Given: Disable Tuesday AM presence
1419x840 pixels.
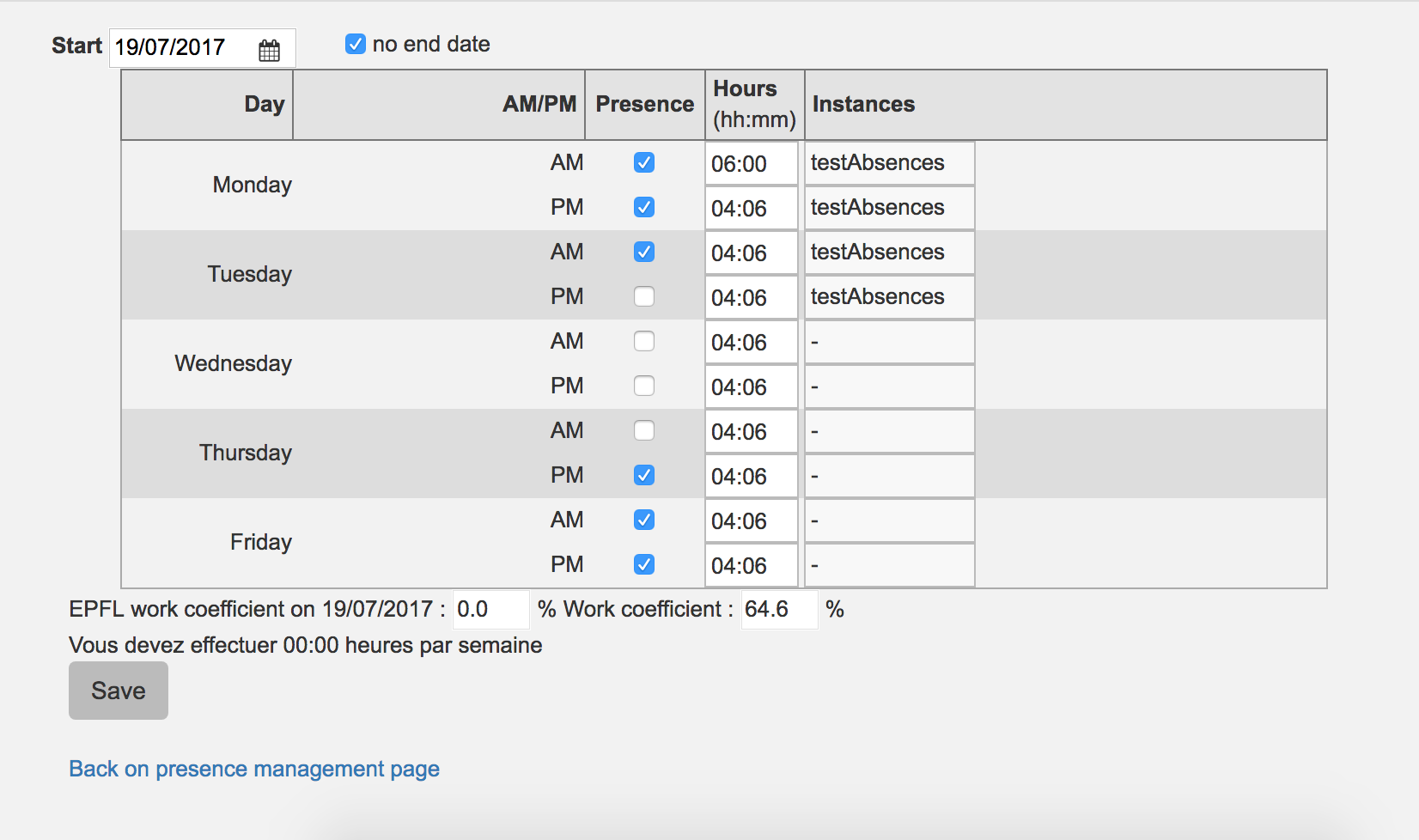Looking at the screenshot, I should (644, 252).
